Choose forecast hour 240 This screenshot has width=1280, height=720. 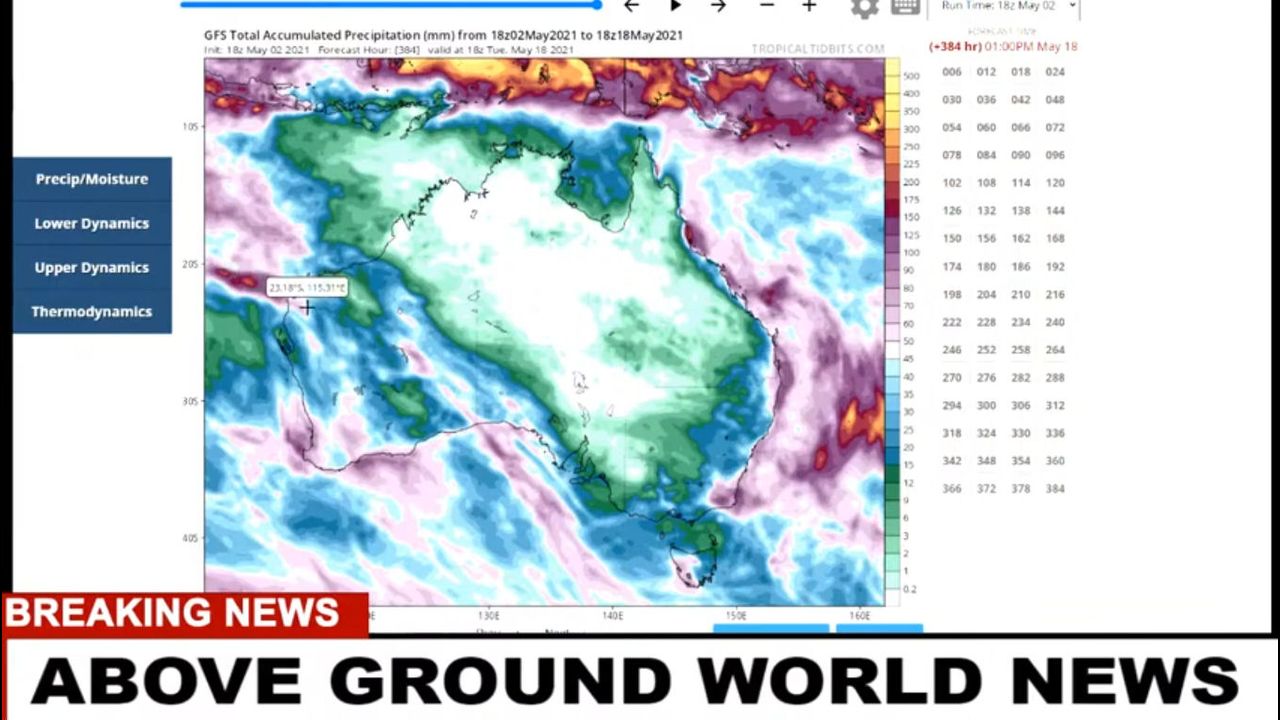click(x=1055, y=322)
